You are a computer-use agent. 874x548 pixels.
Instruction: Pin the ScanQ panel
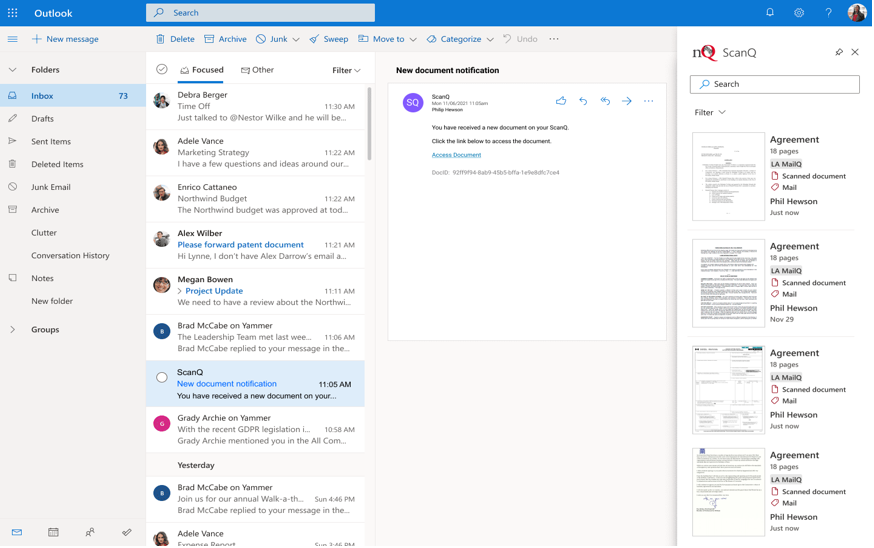point(840,52)
